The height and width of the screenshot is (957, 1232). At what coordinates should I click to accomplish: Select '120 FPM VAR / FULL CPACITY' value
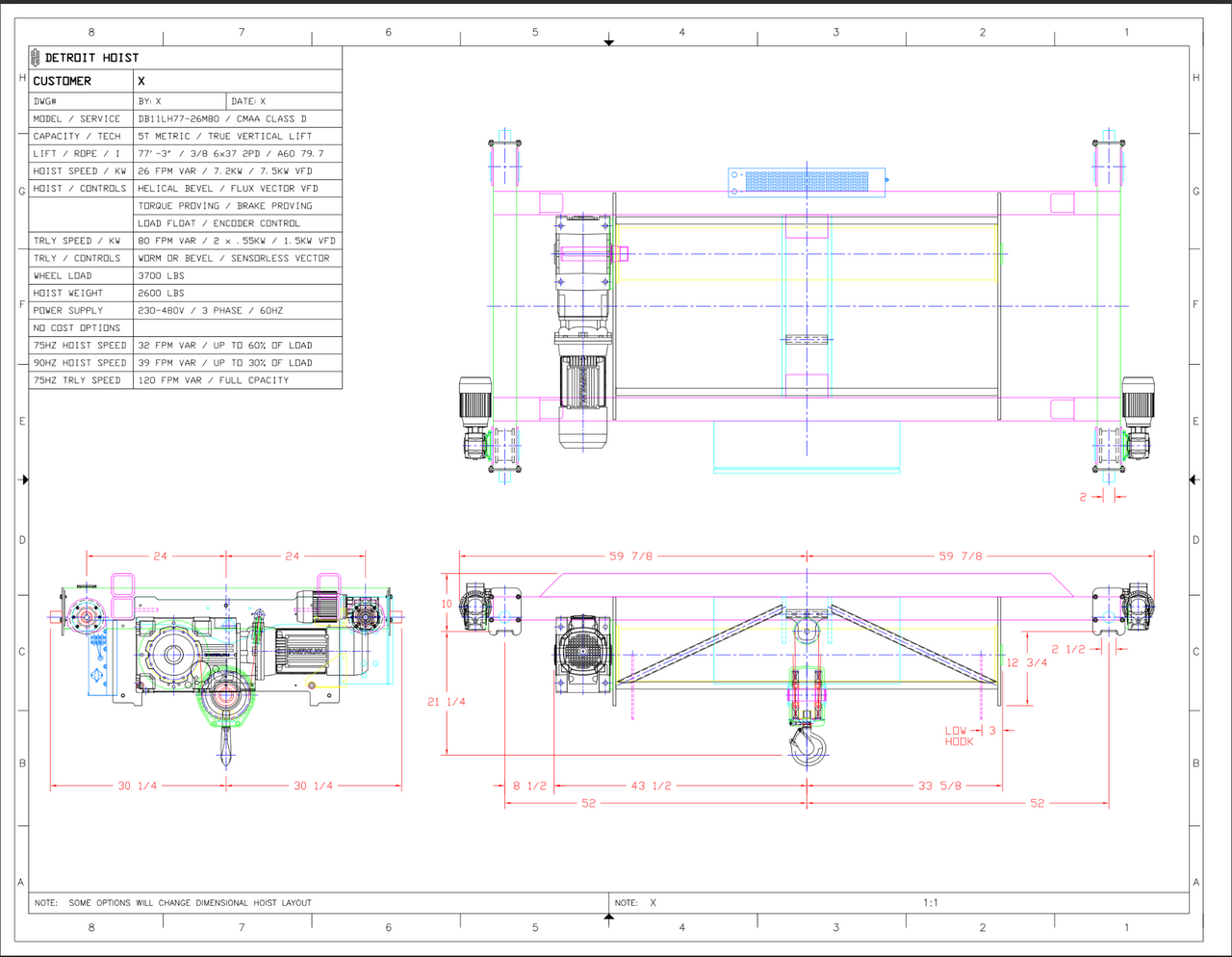[x=214, y=380]
